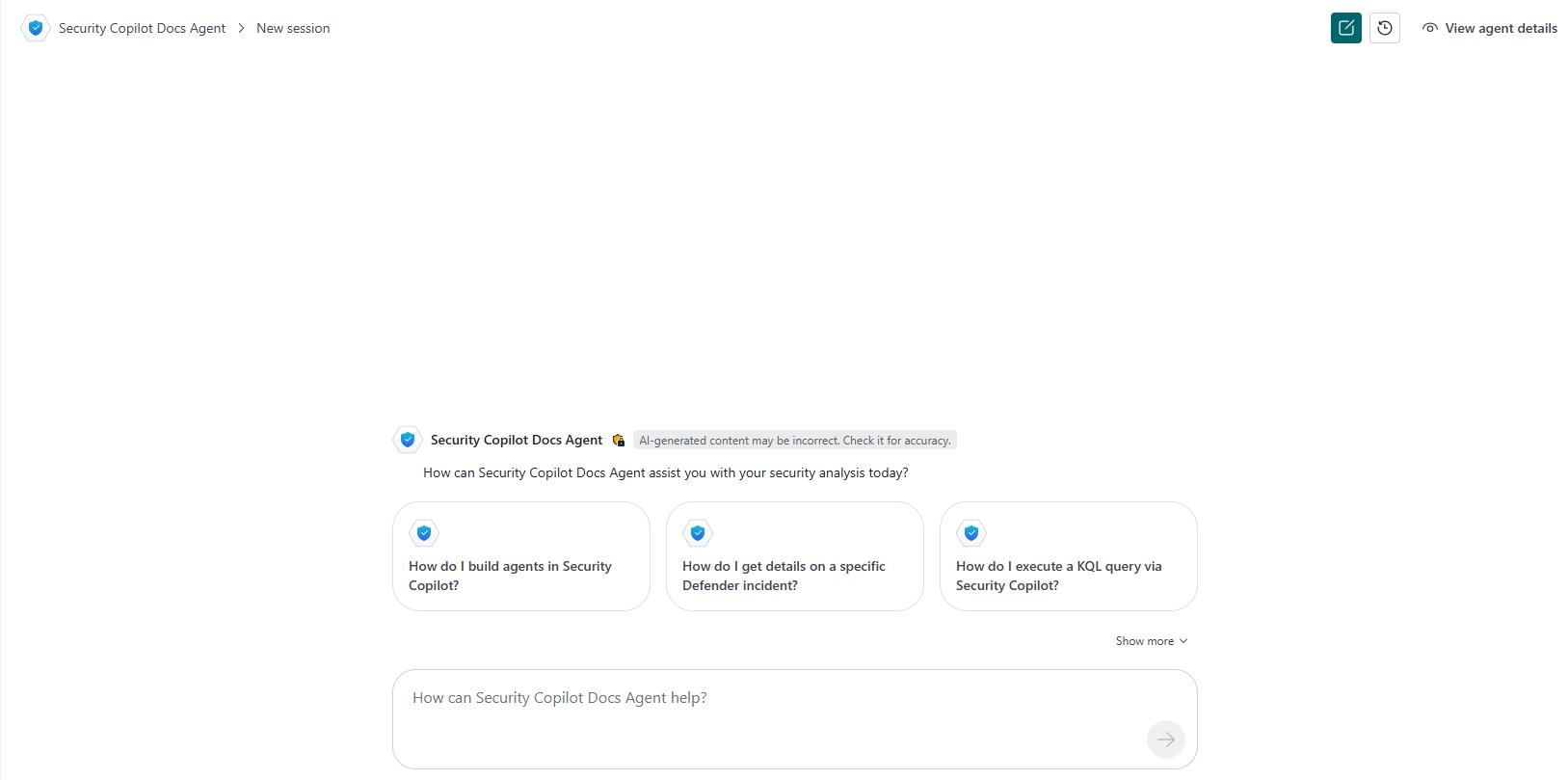Focus the 'How can Security Copilot Docs Agent help?' box

(795, 719)
